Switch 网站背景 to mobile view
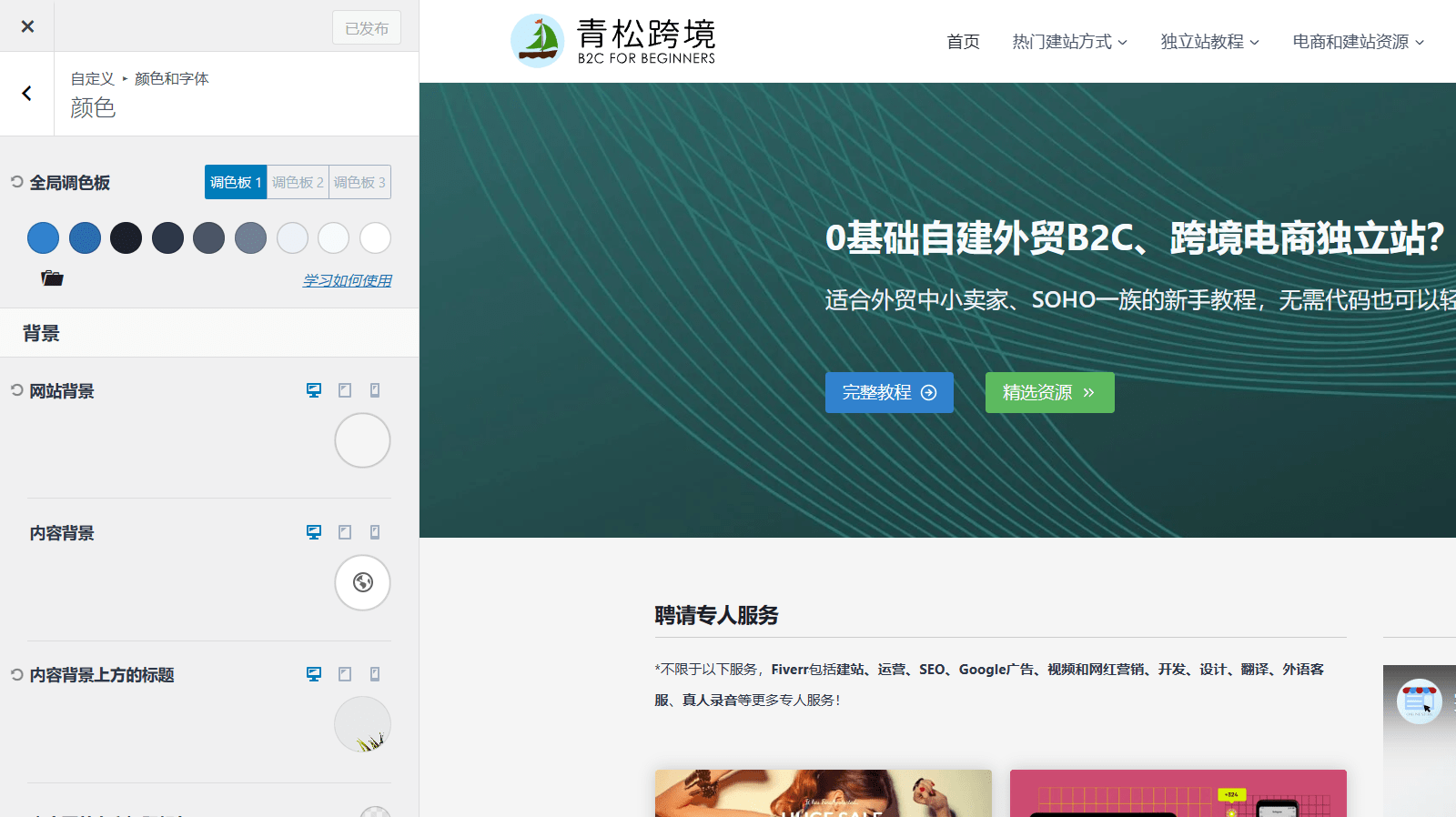 [375, 390]
